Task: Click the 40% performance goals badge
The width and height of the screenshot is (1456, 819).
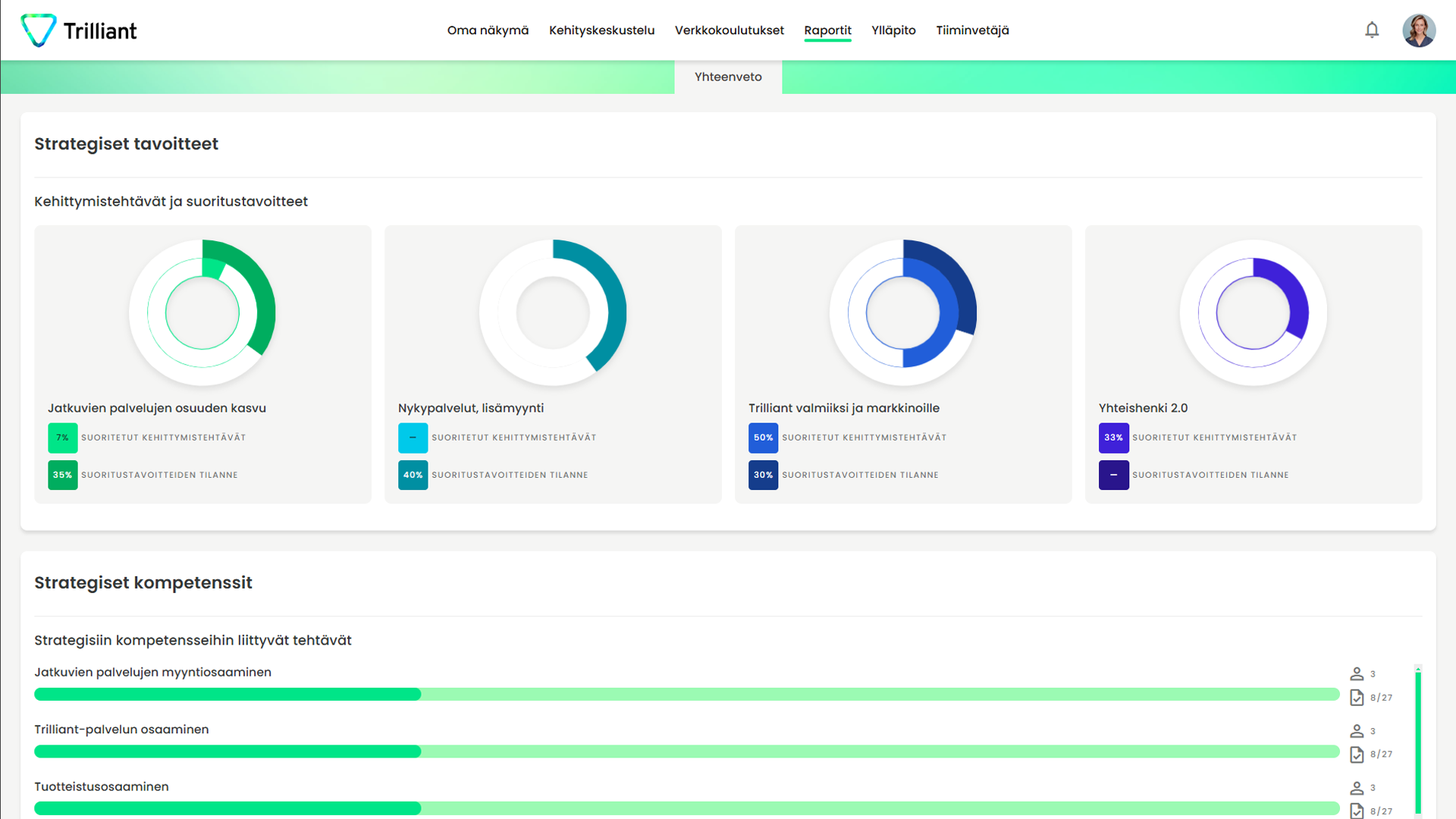Action: (x=413, y=475)
